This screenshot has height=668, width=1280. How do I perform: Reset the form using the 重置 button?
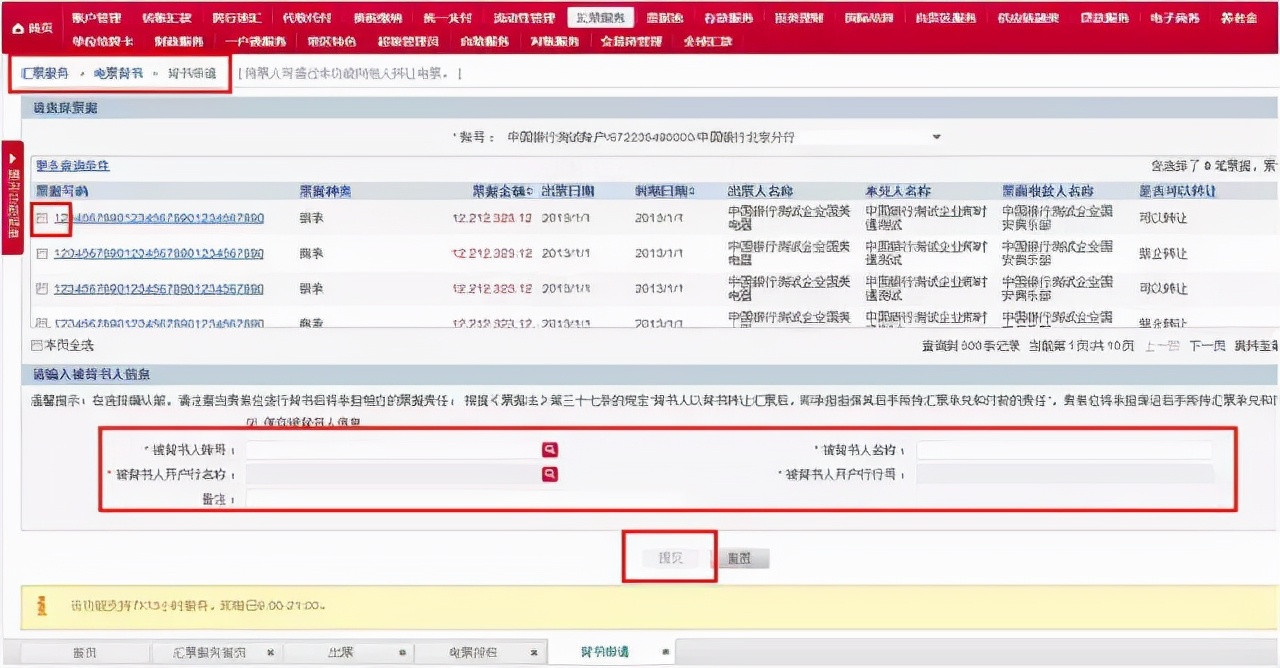coord(741,557)
